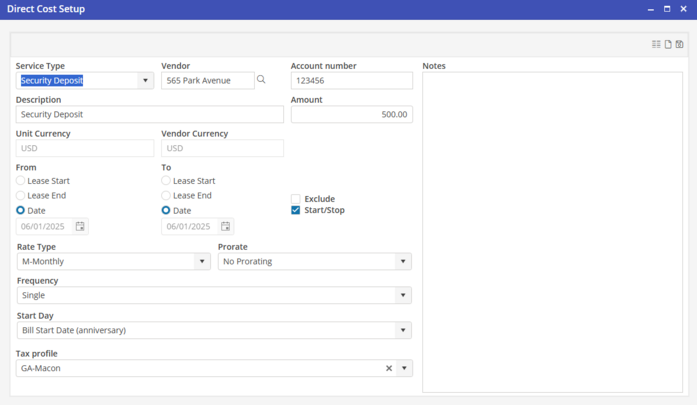The width and height of the screenshot is (697, 405).
Task: Expand the Prorate dropdown
Action: click(403, 262)
